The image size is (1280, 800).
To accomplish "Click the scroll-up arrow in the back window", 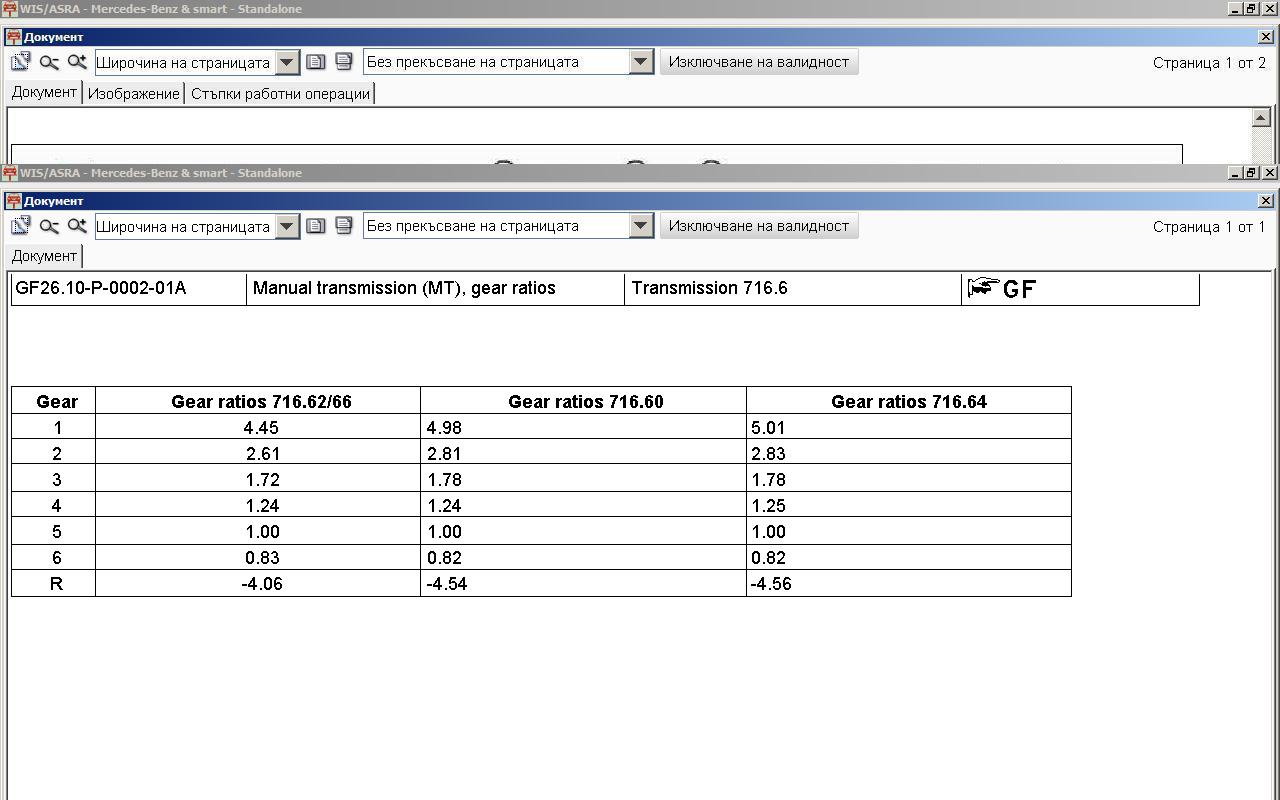I will point(1260,118).
